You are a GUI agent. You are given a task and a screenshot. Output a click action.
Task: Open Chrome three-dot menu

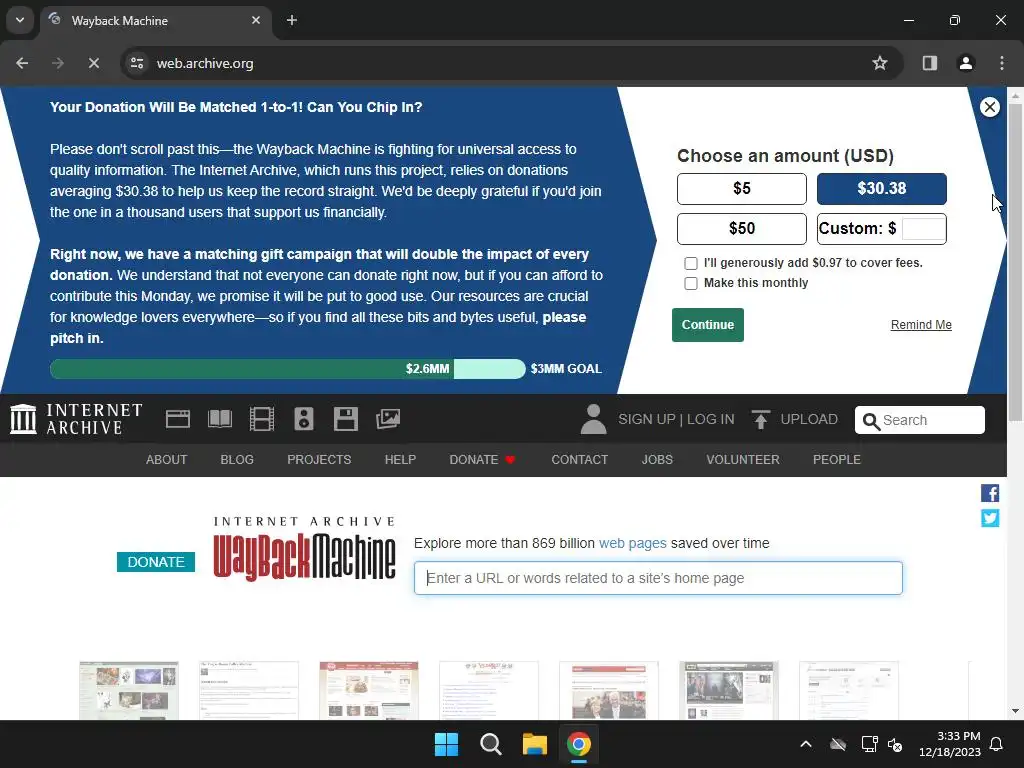pos(1001,63)
